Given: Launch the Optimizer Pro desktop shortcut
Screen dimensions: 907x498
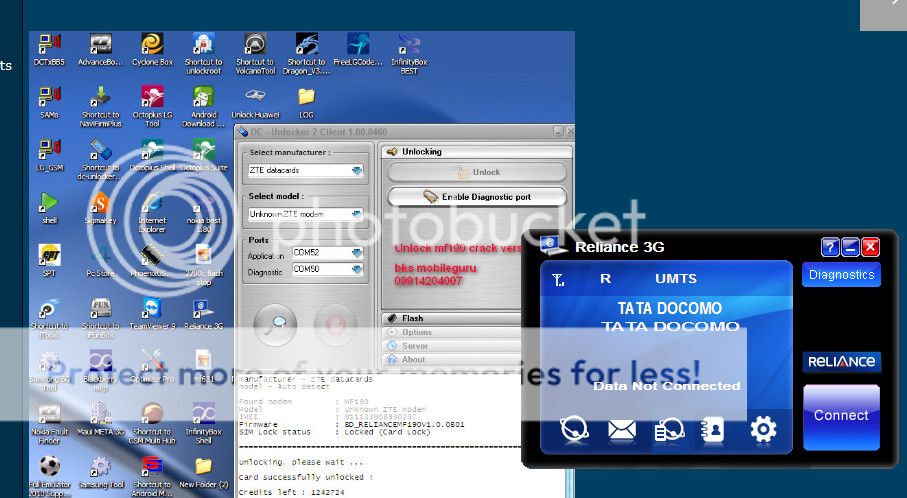Looking at the screenshot, I should click(152, 367).
